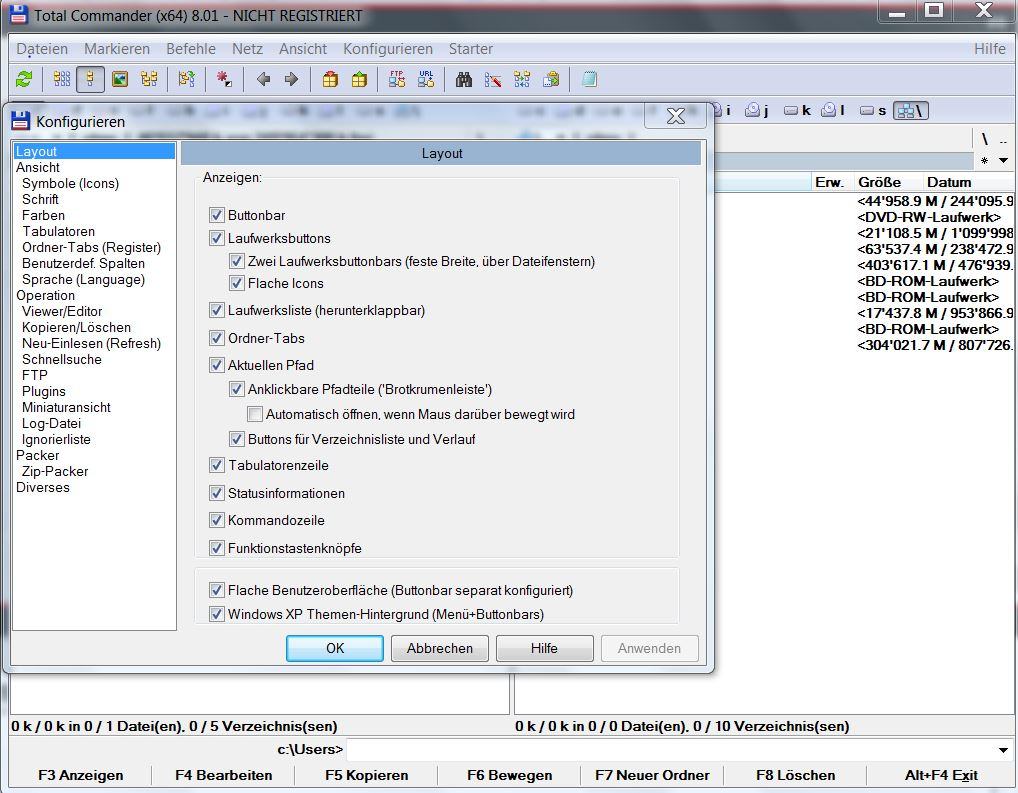Select drive k button
1018x793 pixels.
pos(798,110)
